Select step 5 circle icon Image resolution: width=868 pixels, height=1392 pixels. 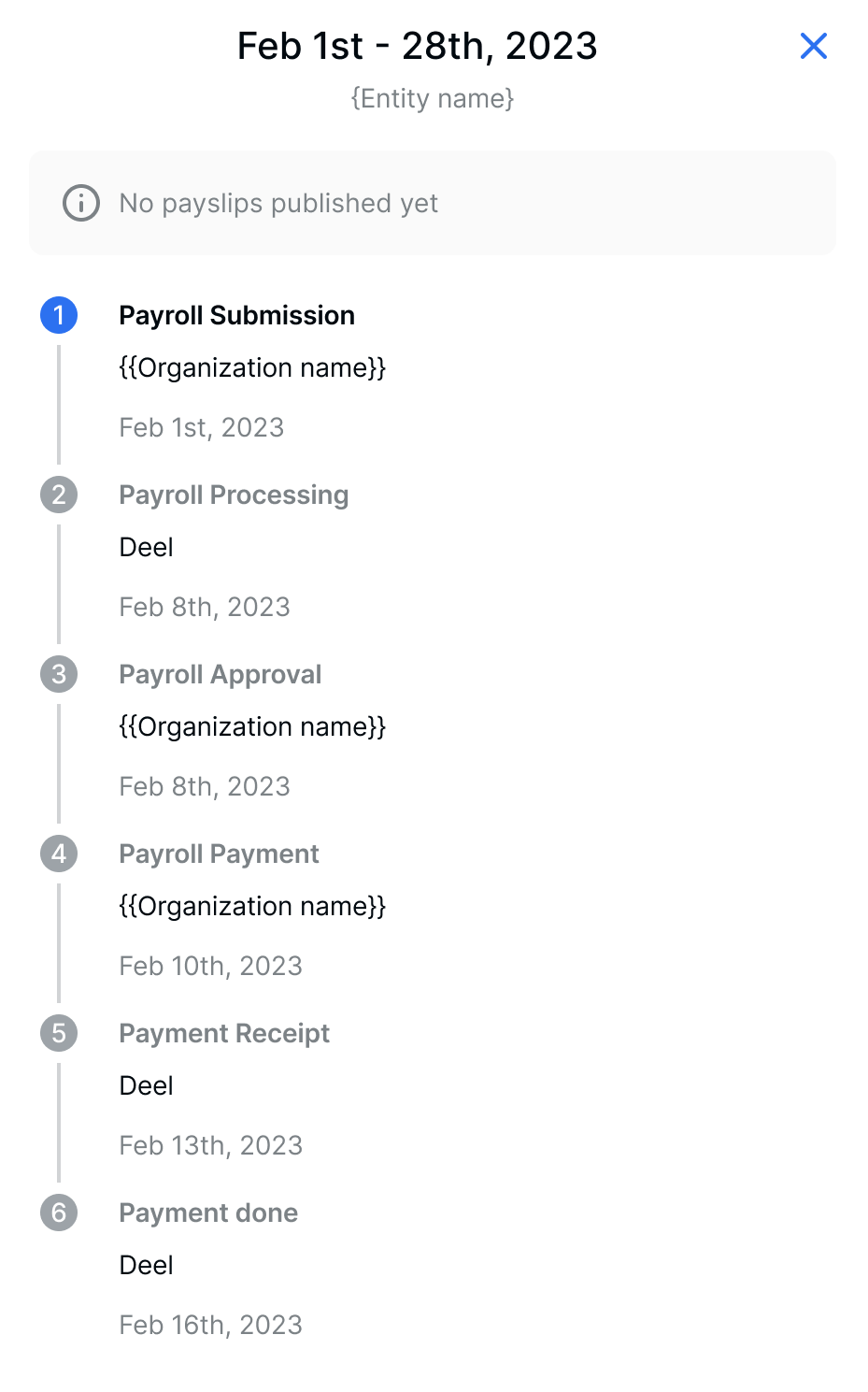click(59, 1033)
